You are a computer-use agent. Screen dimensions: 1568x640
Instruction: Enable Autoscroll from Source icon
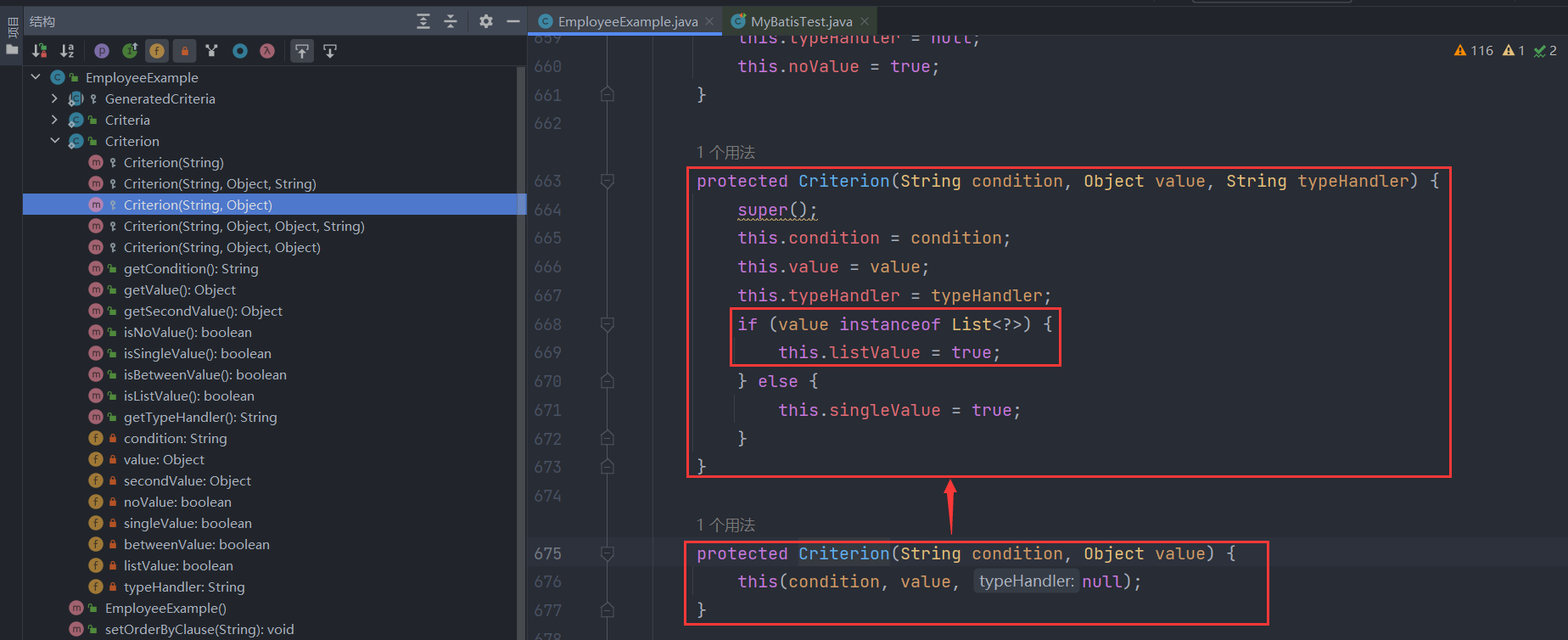click(330, 51)
